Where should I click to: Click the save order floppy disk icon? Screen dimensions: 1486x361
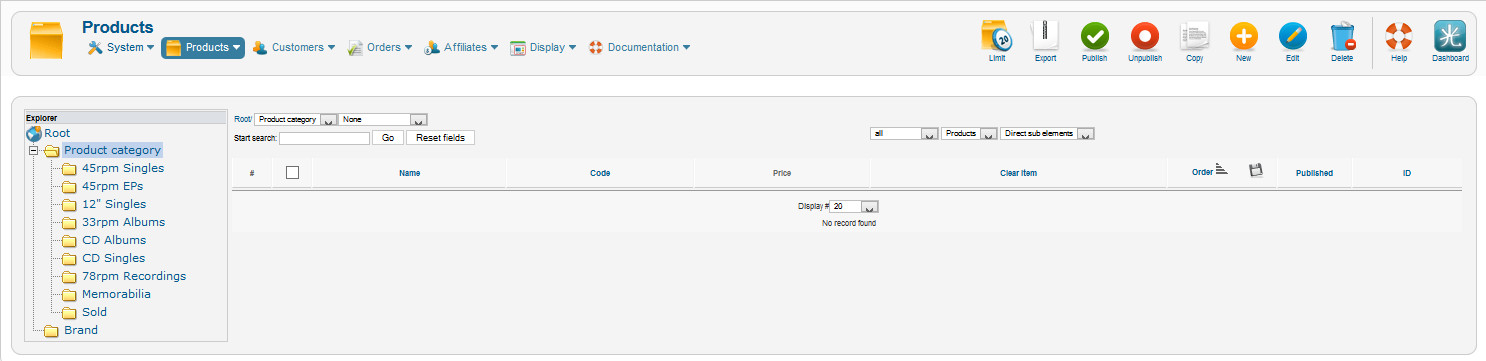[x=1256, y=172]
